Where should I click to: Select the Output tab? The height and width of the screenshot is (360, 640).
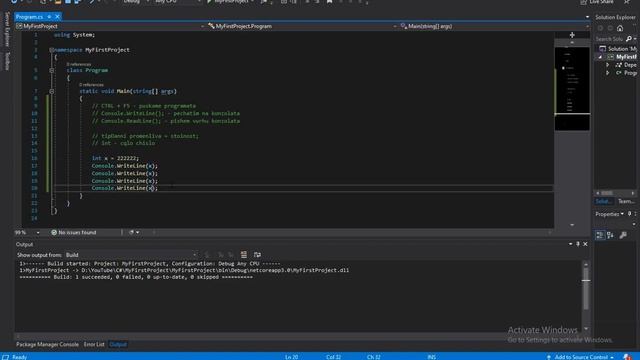pos(118,344)
